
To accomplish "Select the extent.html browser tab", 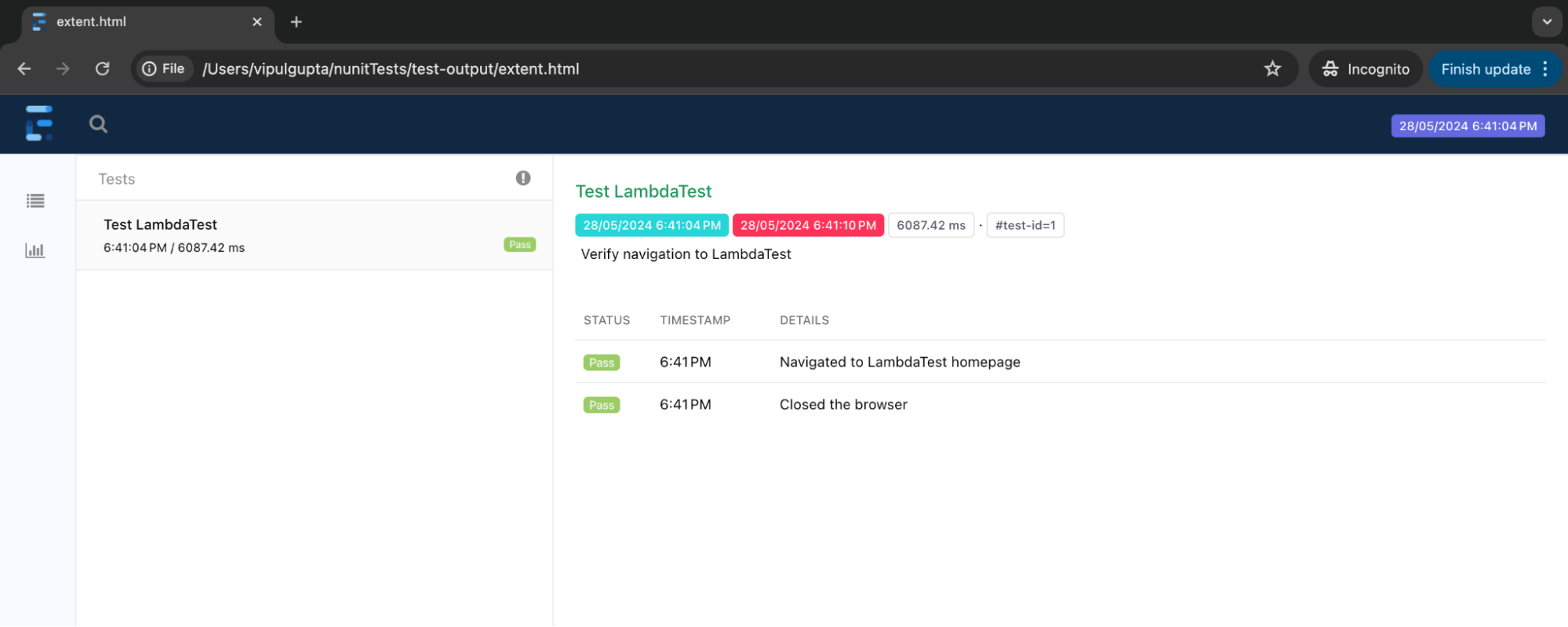I will click(147, 22).
